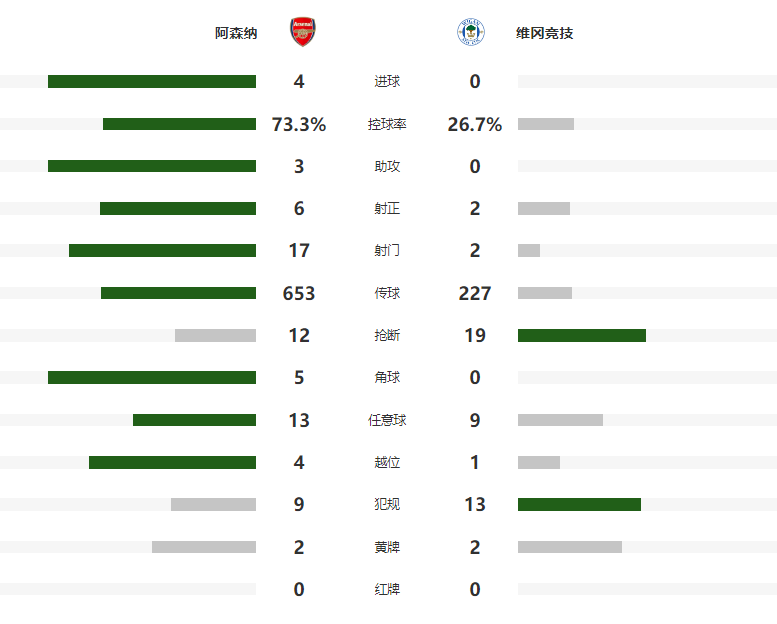
Task: Select the 进球 stat label
Action: (387, 82)
